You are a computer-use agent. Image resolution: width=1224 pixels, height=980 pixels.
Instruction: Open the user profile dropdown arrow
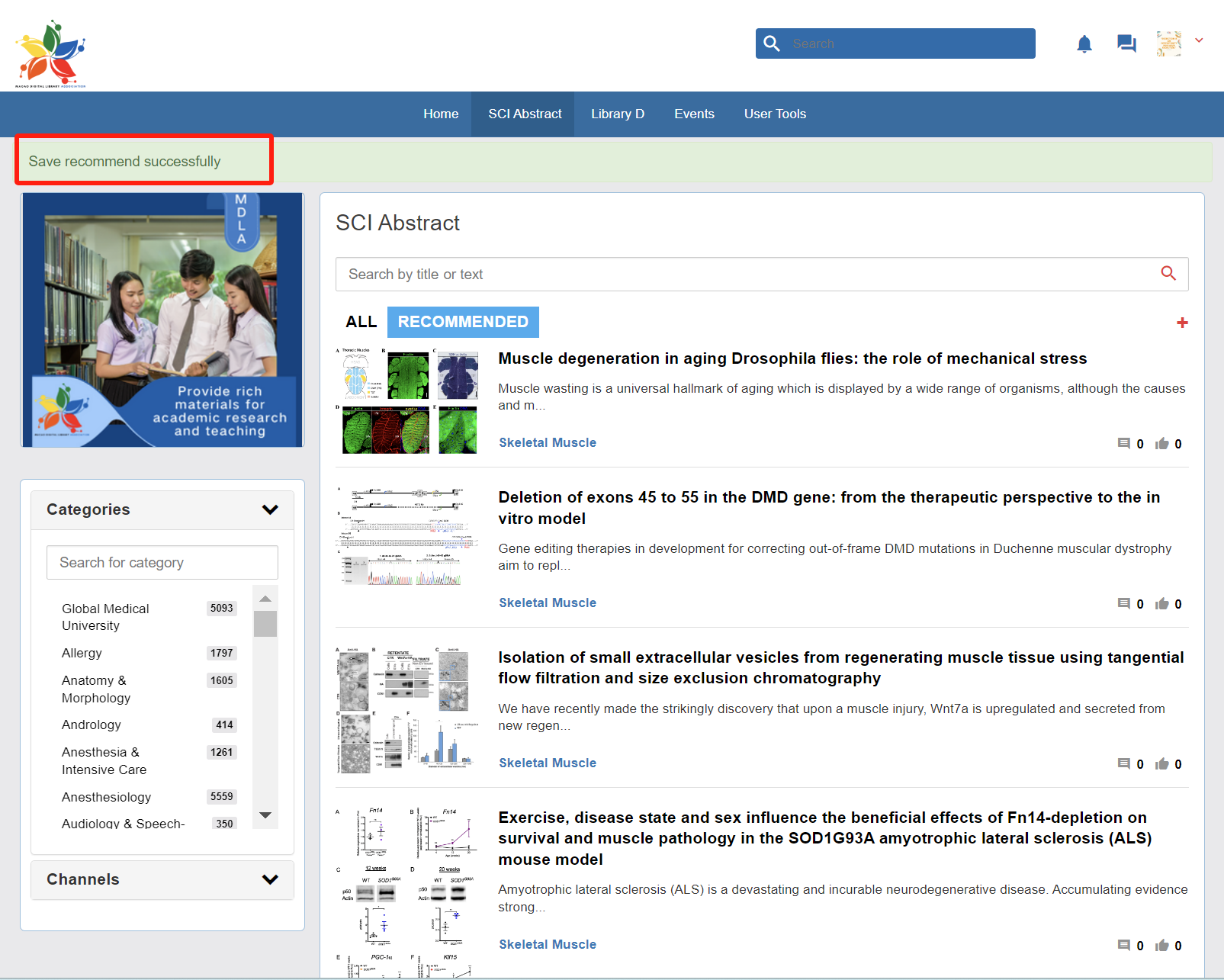1199,41
